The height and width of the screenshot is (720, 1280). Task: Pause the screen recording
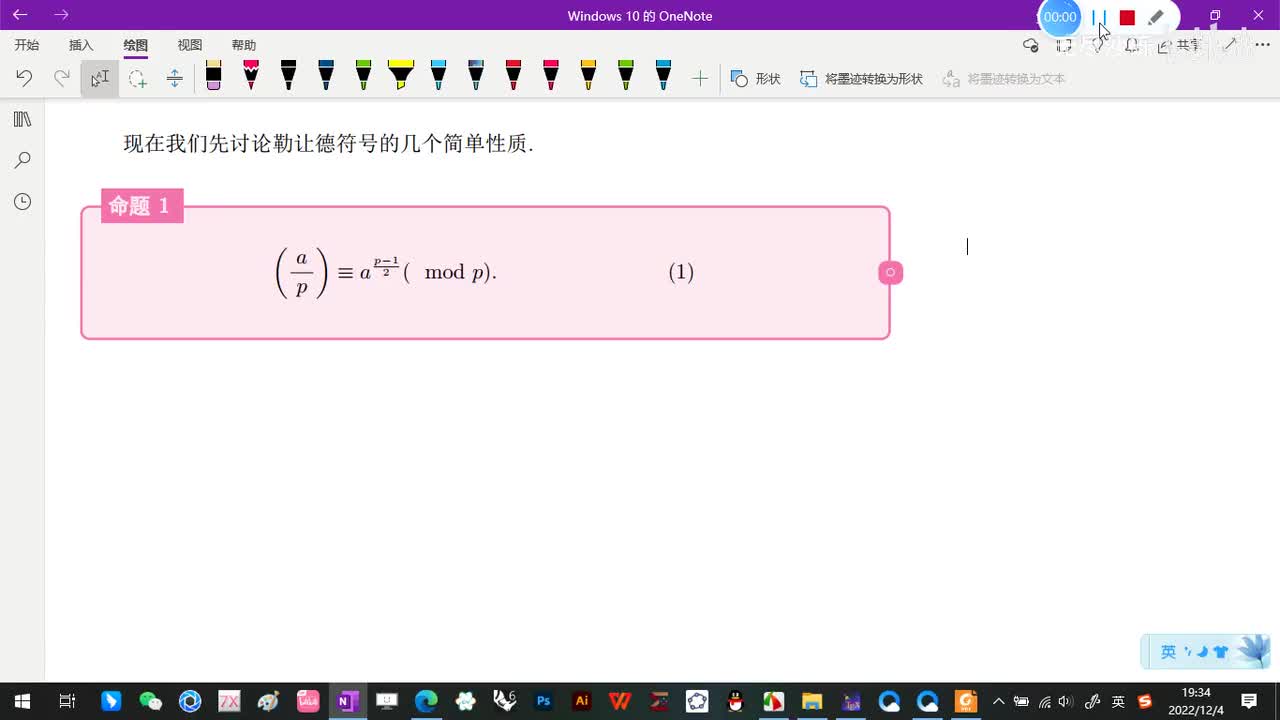click(1099, 17)
